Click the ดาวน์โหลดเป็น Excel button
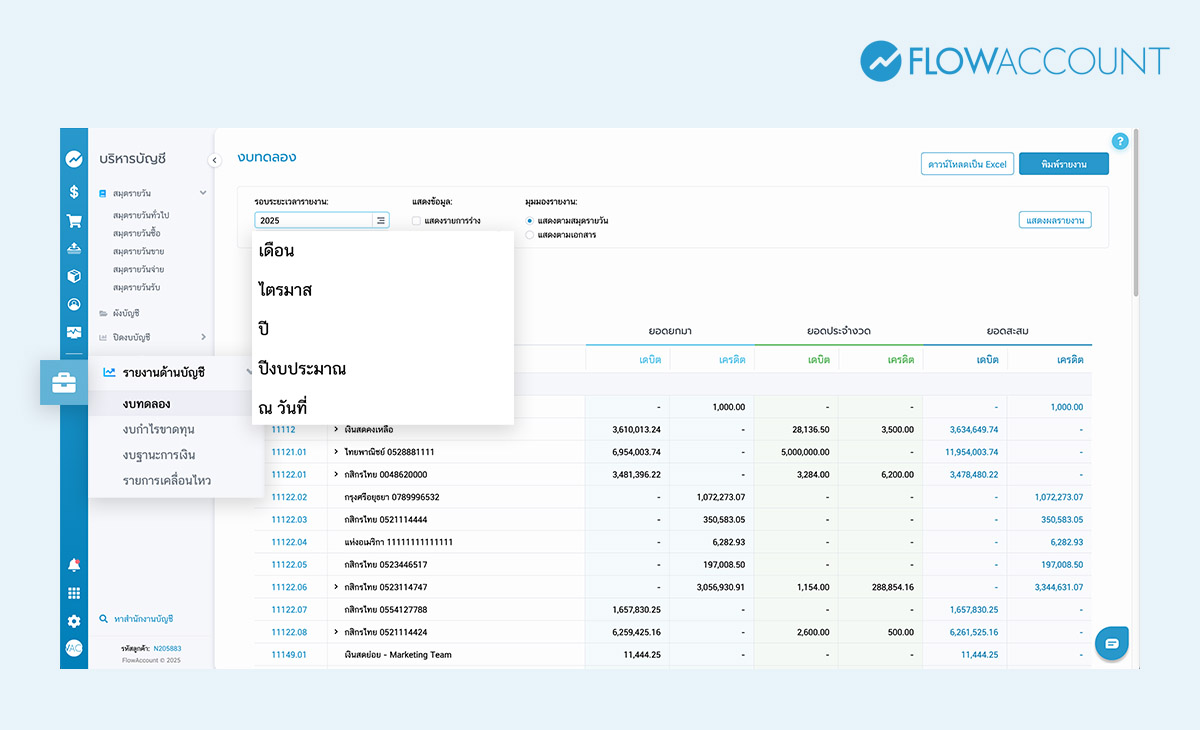Viewport: 1200px width, 730px height. (967, 164)
